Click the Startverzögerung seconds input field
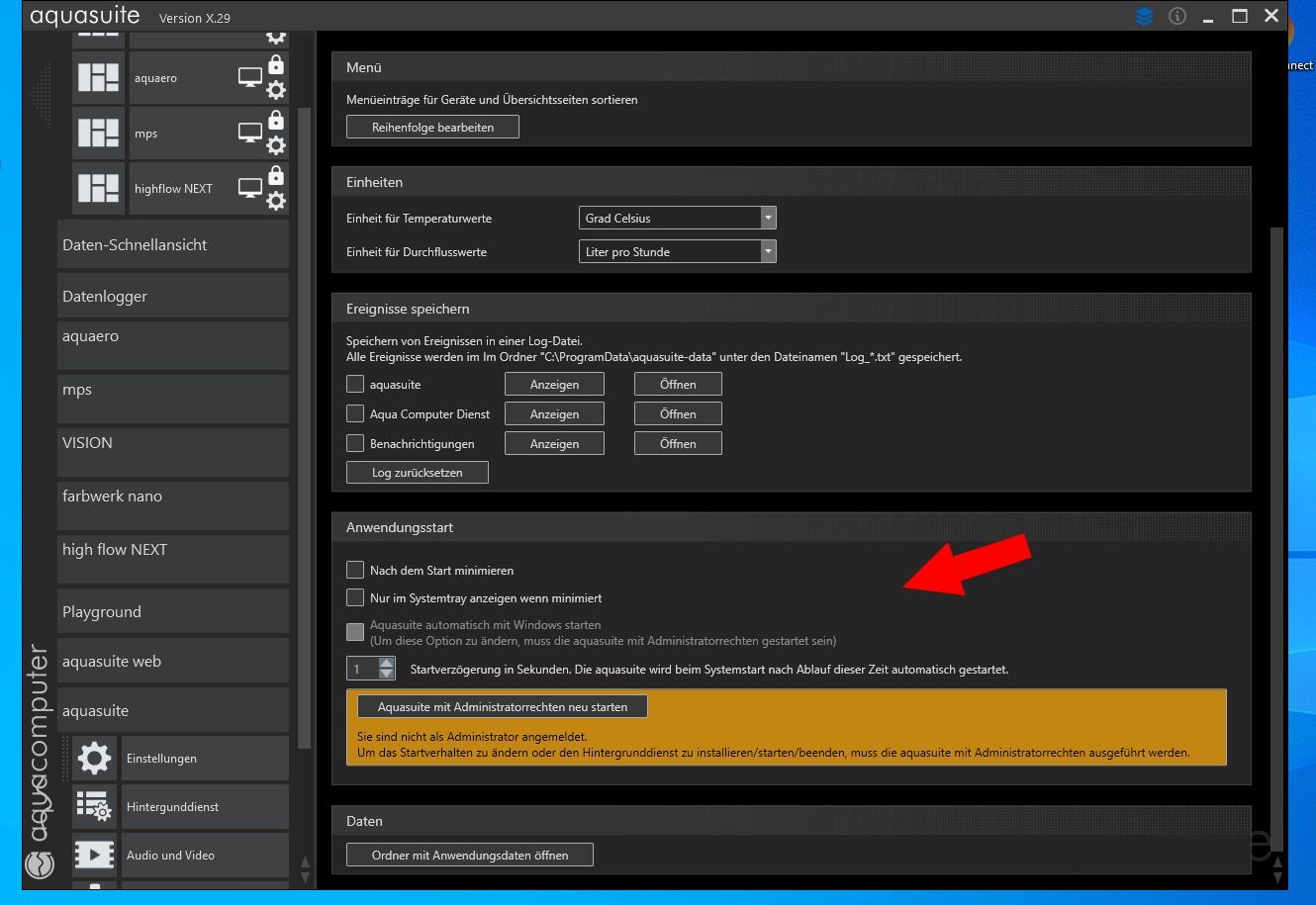Viewport: 1316px width, 905px height. (x=362, y=669)
